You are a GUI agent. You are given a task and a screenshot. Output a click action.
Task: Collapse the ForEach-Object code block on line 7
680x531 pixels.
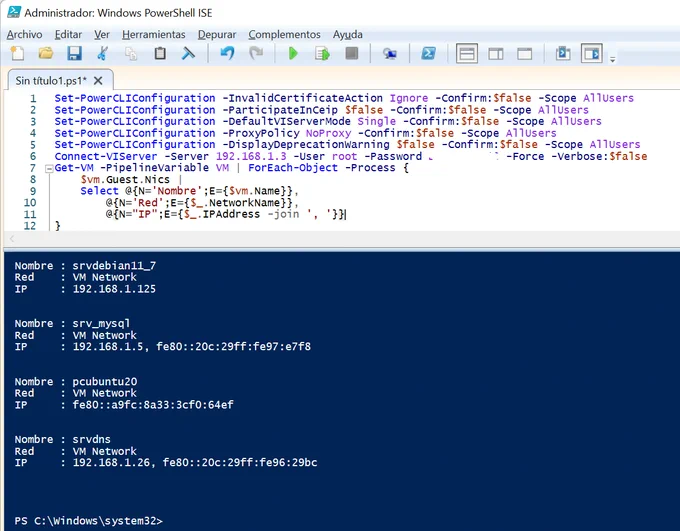(x=49, y=168)
